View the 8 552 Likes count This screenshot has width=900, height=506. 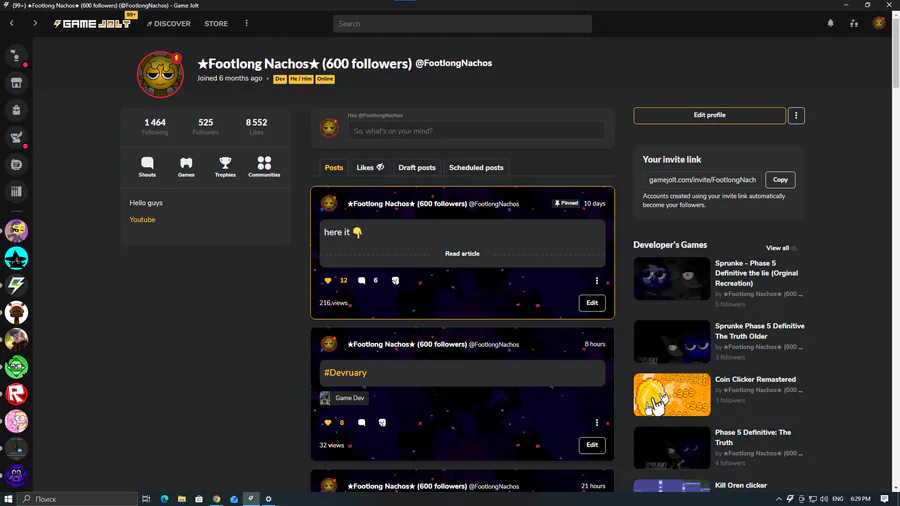click(256, 126)
